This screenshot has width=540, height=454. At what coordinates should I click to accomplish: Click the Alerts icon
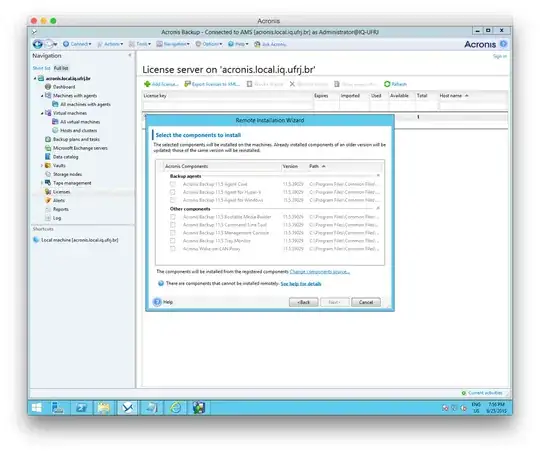tap(48, 200)
